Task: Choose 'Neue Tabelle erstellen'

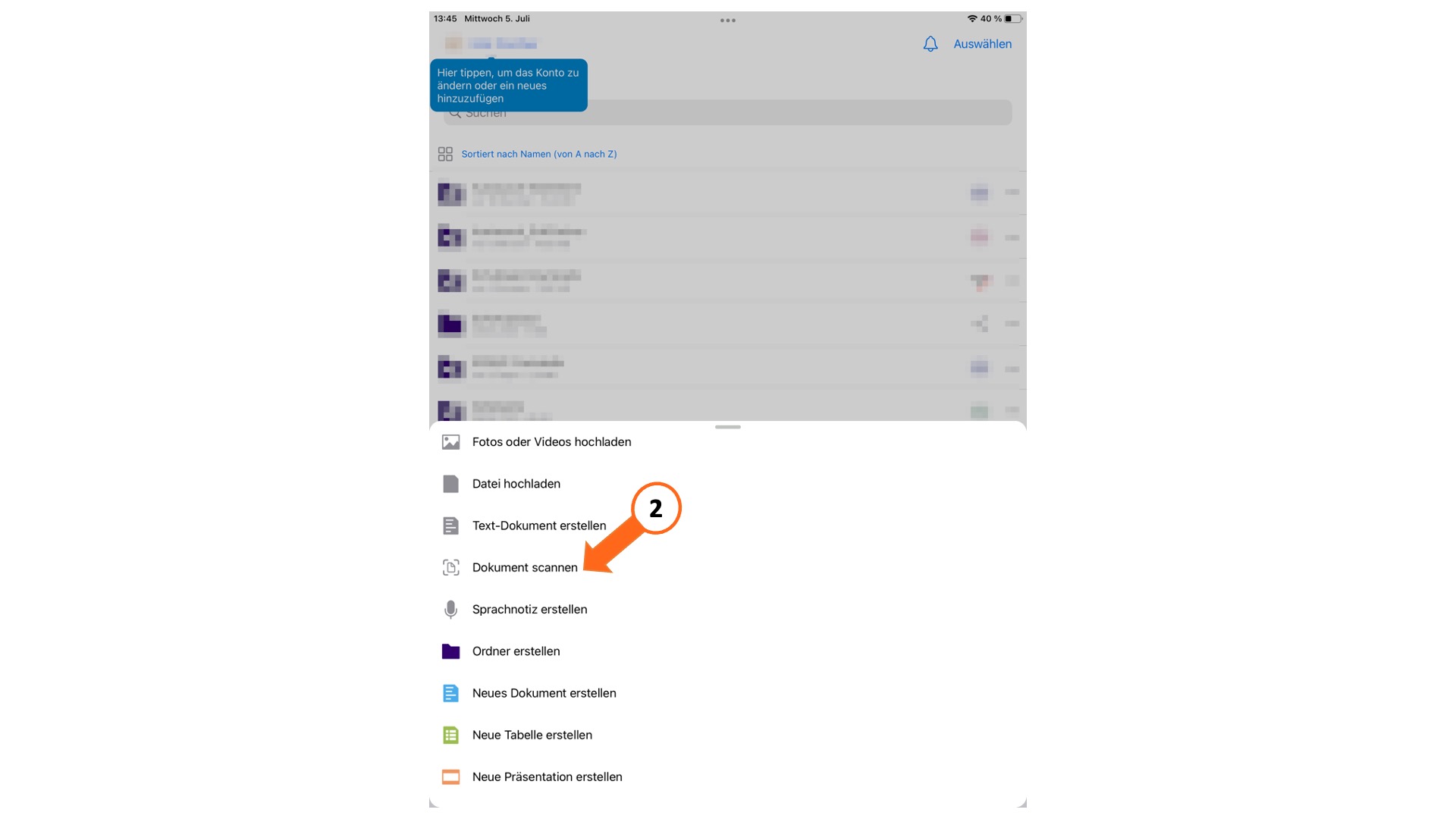Action: pyautogui.click(x=532, y=735)
